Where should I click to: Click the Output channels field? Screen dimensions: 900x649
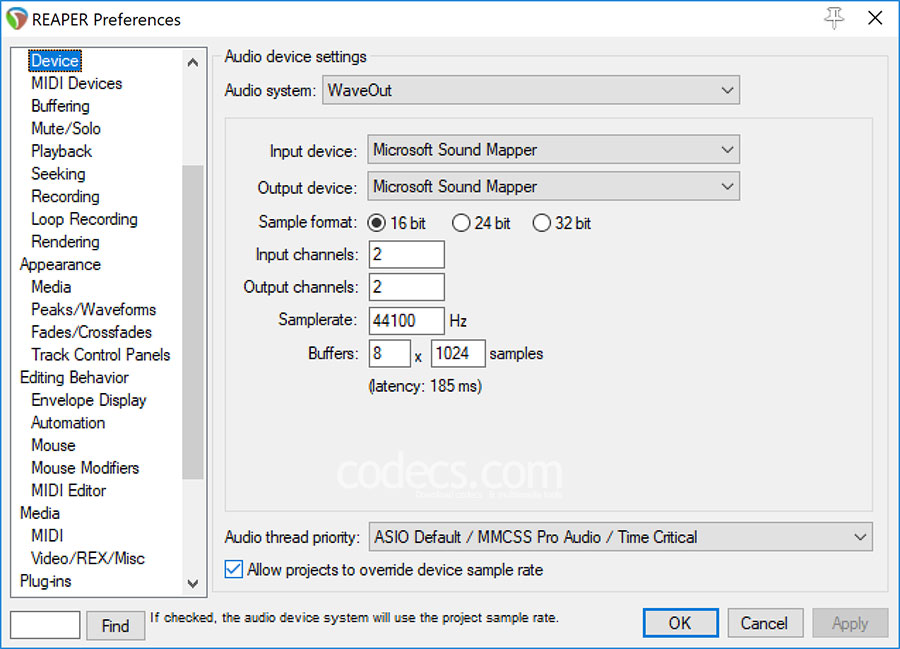pyautogui.click(x=406, y=287)
